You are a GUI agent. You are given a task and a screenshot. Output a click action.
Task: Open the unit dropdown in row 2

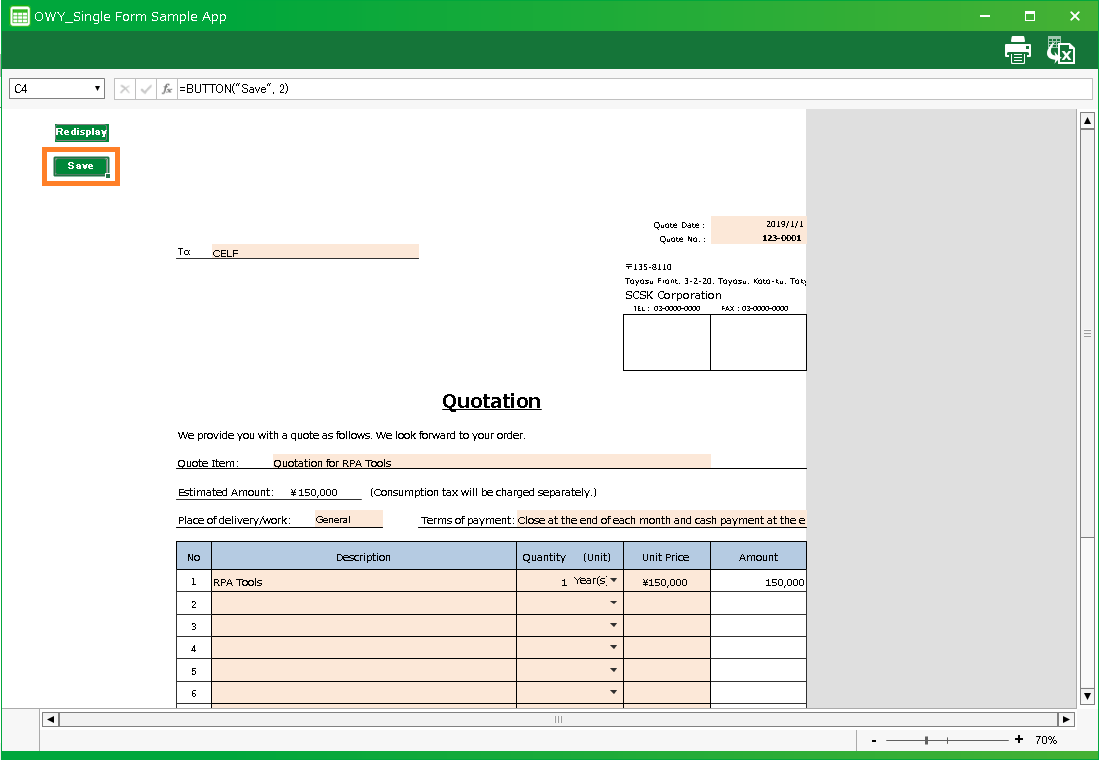[x=613, y=604]
